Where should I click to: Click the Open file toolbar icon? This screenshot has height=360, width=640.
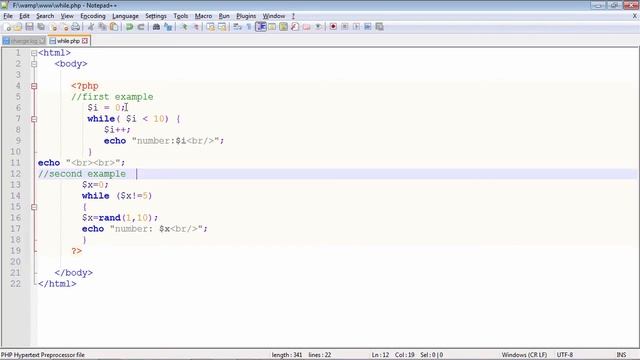(x=18, y=27)
